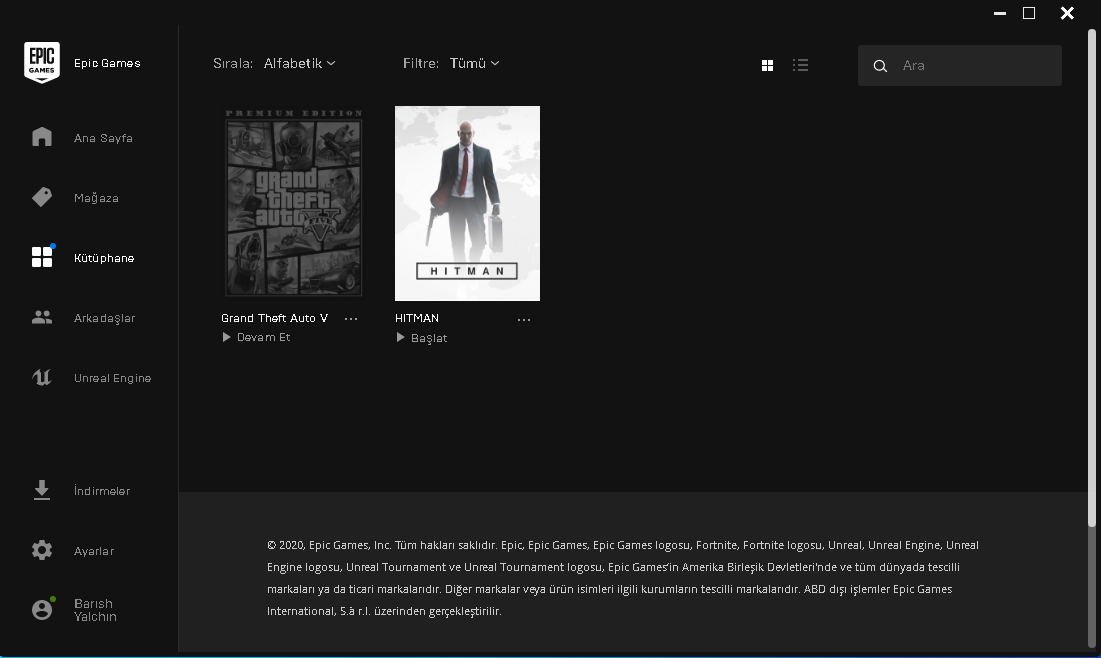Open İndirmeler downloads arrow icon
Viewport: 1101px width, 658px height.
tap(41, 490)
